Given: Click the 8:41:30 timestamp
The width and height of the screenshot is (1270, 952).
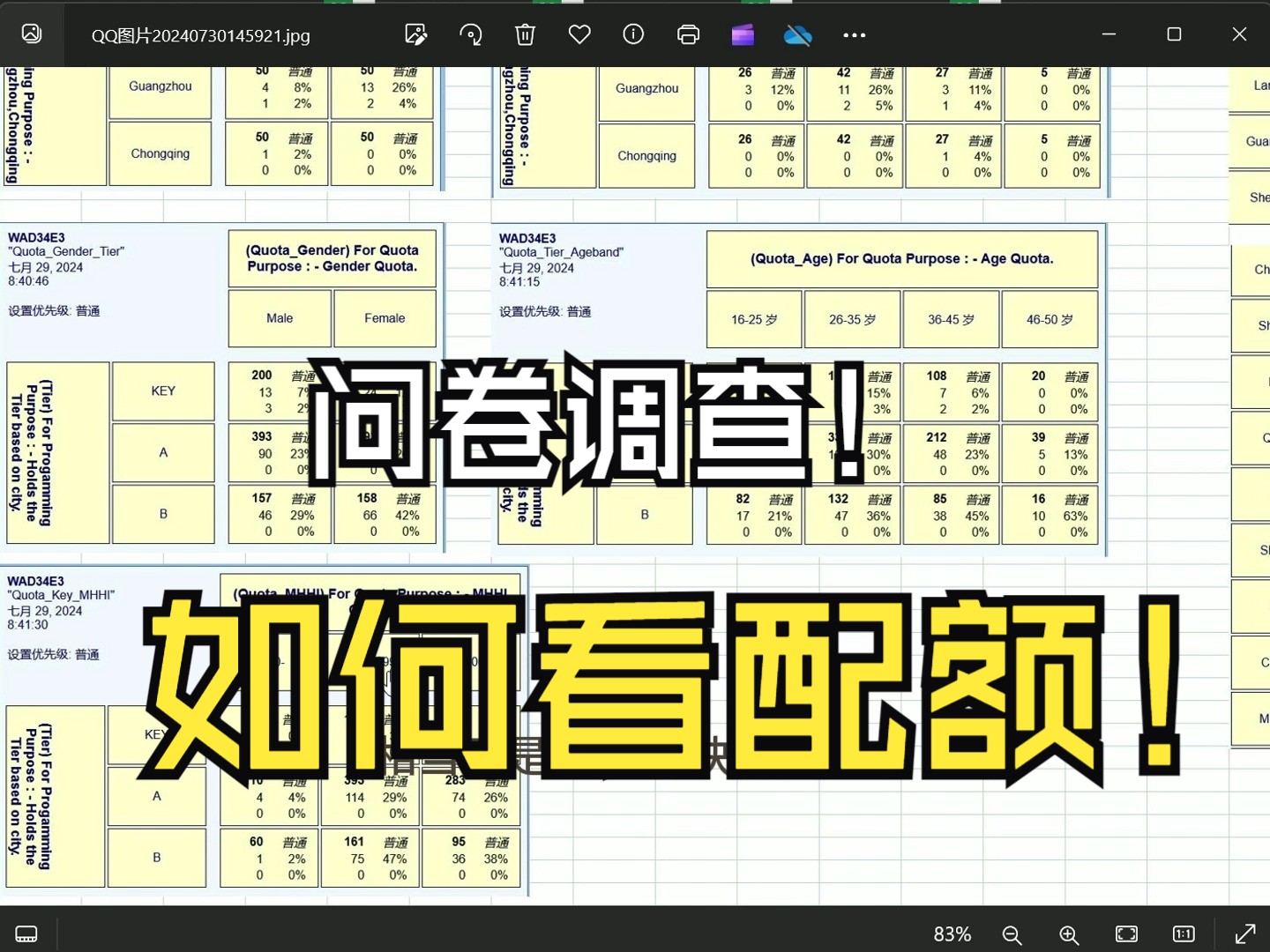Looking at the screenshot, I should pyautogui.click(x=28, y=625).
